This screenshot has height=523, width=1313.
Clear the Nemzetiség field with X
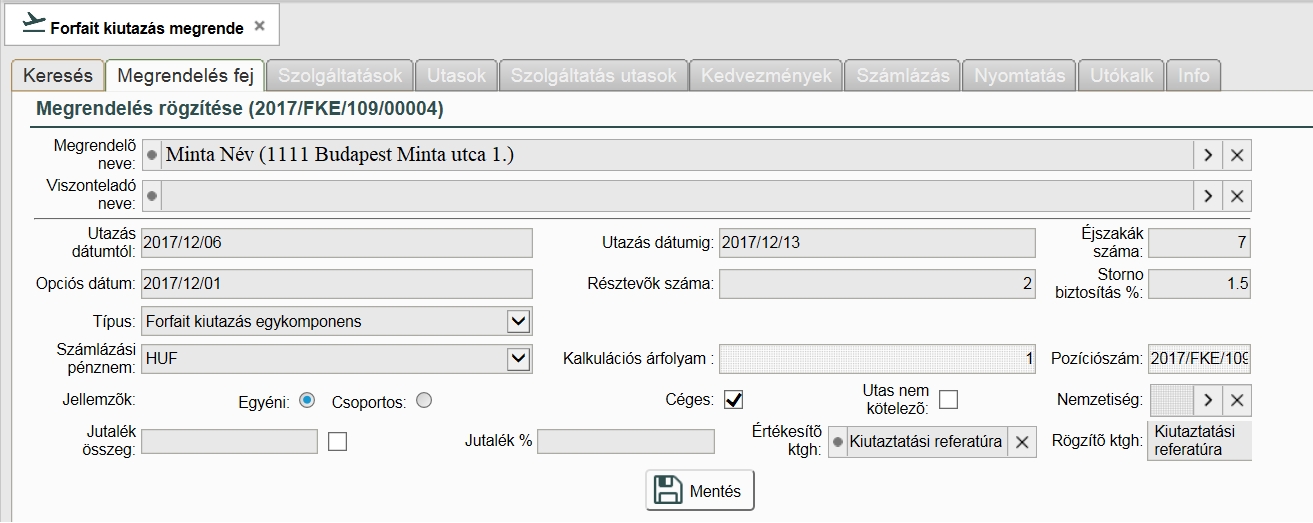(1237, 400)
